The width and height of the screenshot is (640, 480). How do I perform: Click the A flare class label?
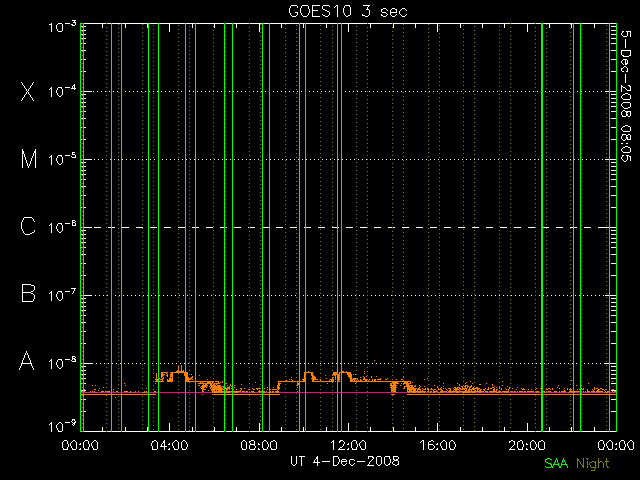[27, 361]
